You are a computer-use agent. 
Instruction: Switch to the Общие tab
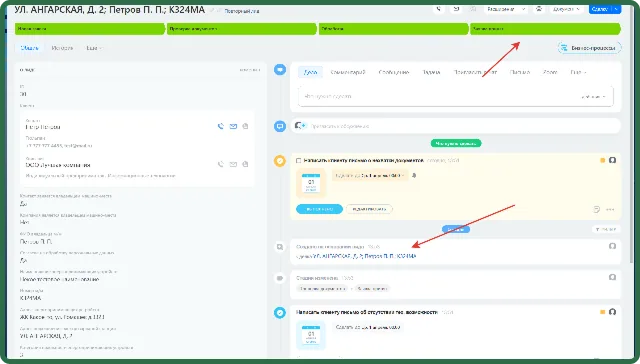coord(29,48)
